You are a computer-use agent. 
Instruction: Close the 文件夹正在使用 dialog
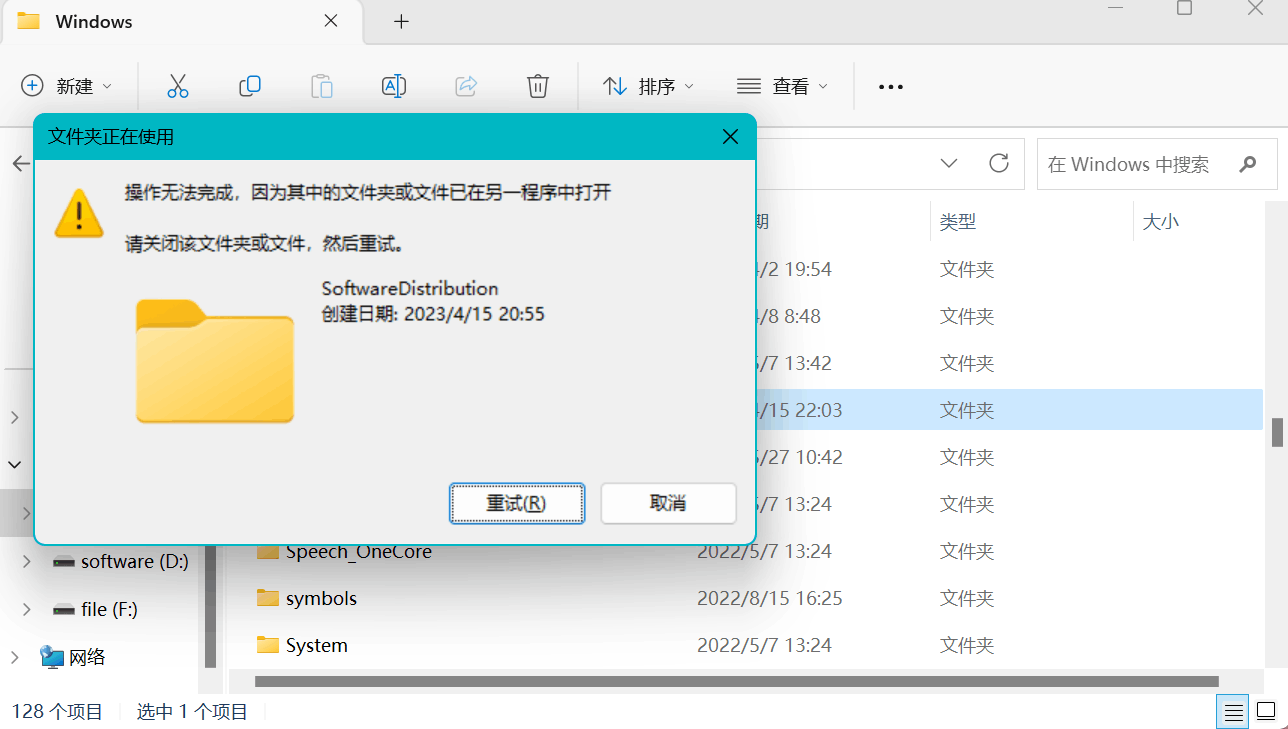(x=731, y=137)
